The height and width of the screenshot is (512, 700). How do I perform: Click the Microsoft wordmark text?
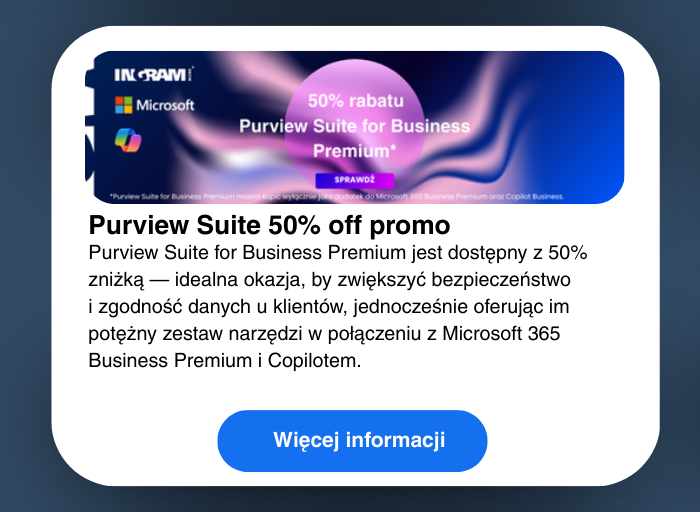[x=165, y=105]
